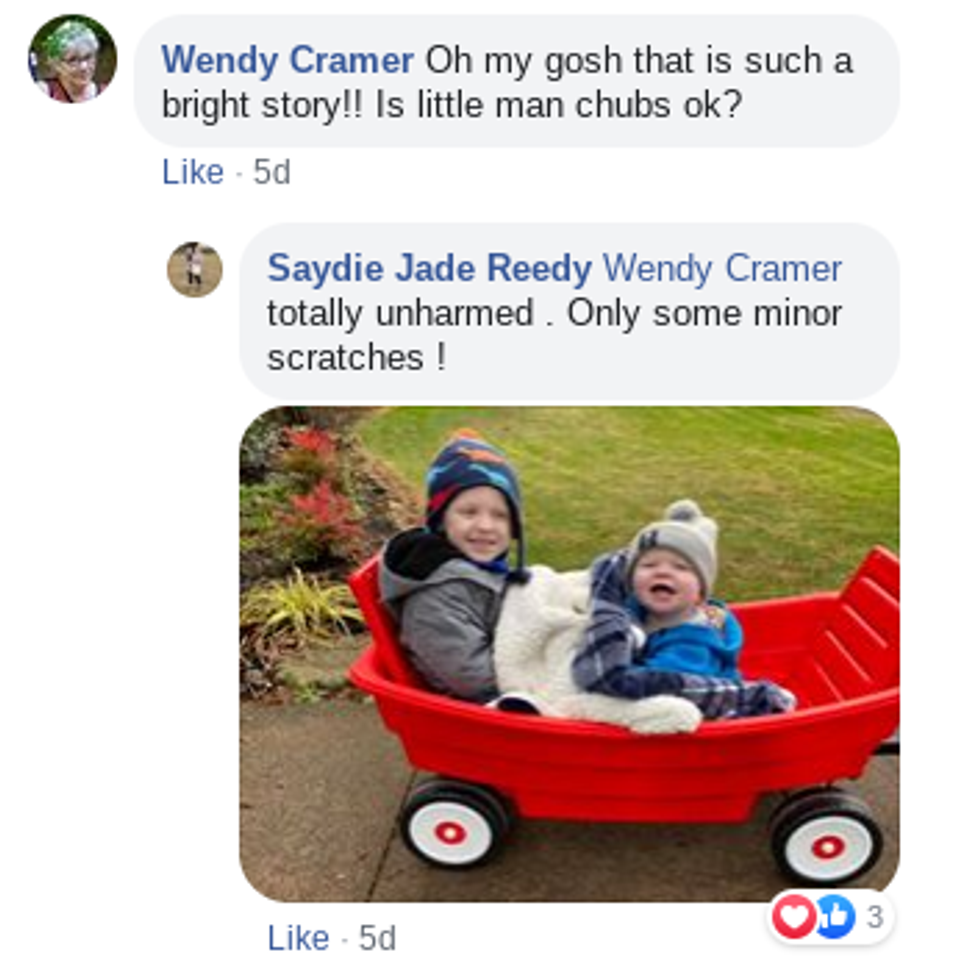Like Wendy Cramer's comment
The image size is (980, 977).
pos(192,171)
